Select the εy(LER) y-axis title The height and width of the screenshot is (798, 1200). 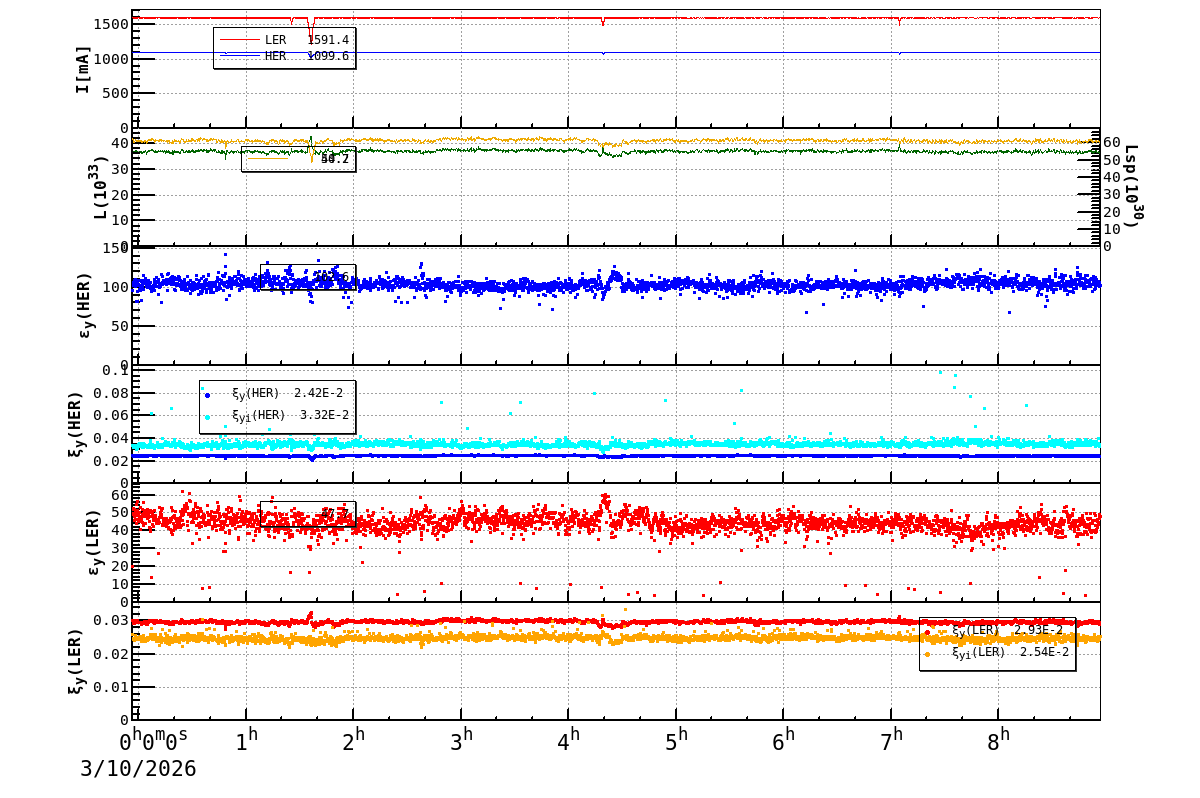96,542
